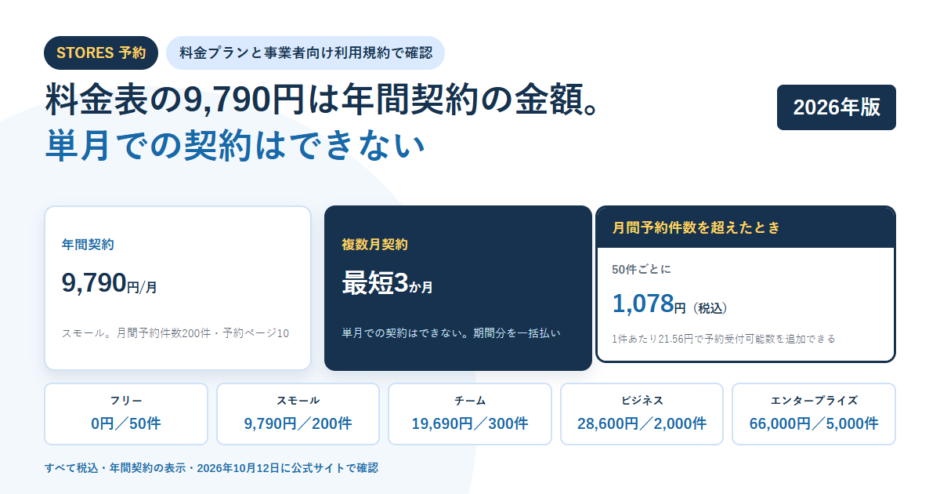Viewport: 940px width, 494px height.
Task: Click the 2026年版 badge
Action: pos(836,107)
